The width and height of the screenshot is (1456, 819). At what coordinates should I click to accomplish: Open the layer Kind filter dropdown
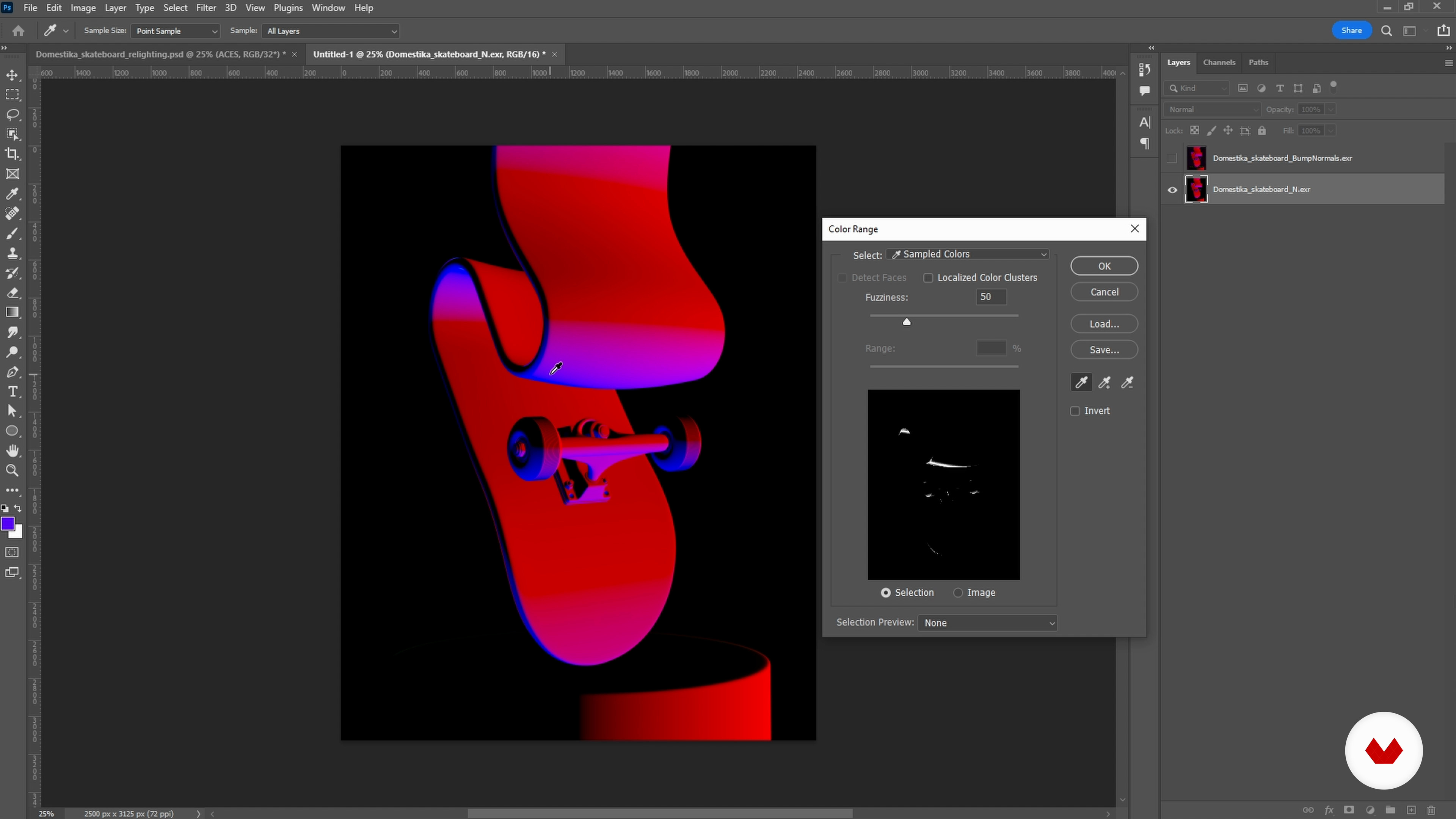pos(1197,88)
